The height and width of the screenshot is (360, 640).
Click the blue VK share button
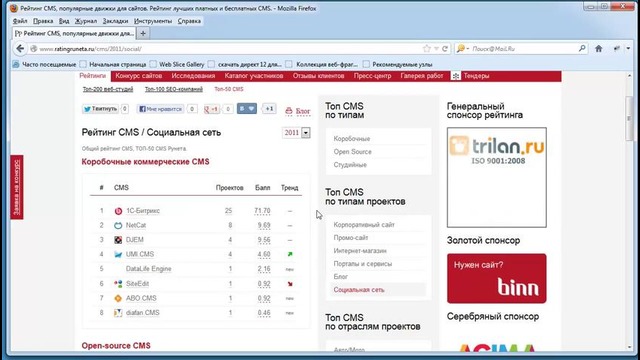pos(247,109)
